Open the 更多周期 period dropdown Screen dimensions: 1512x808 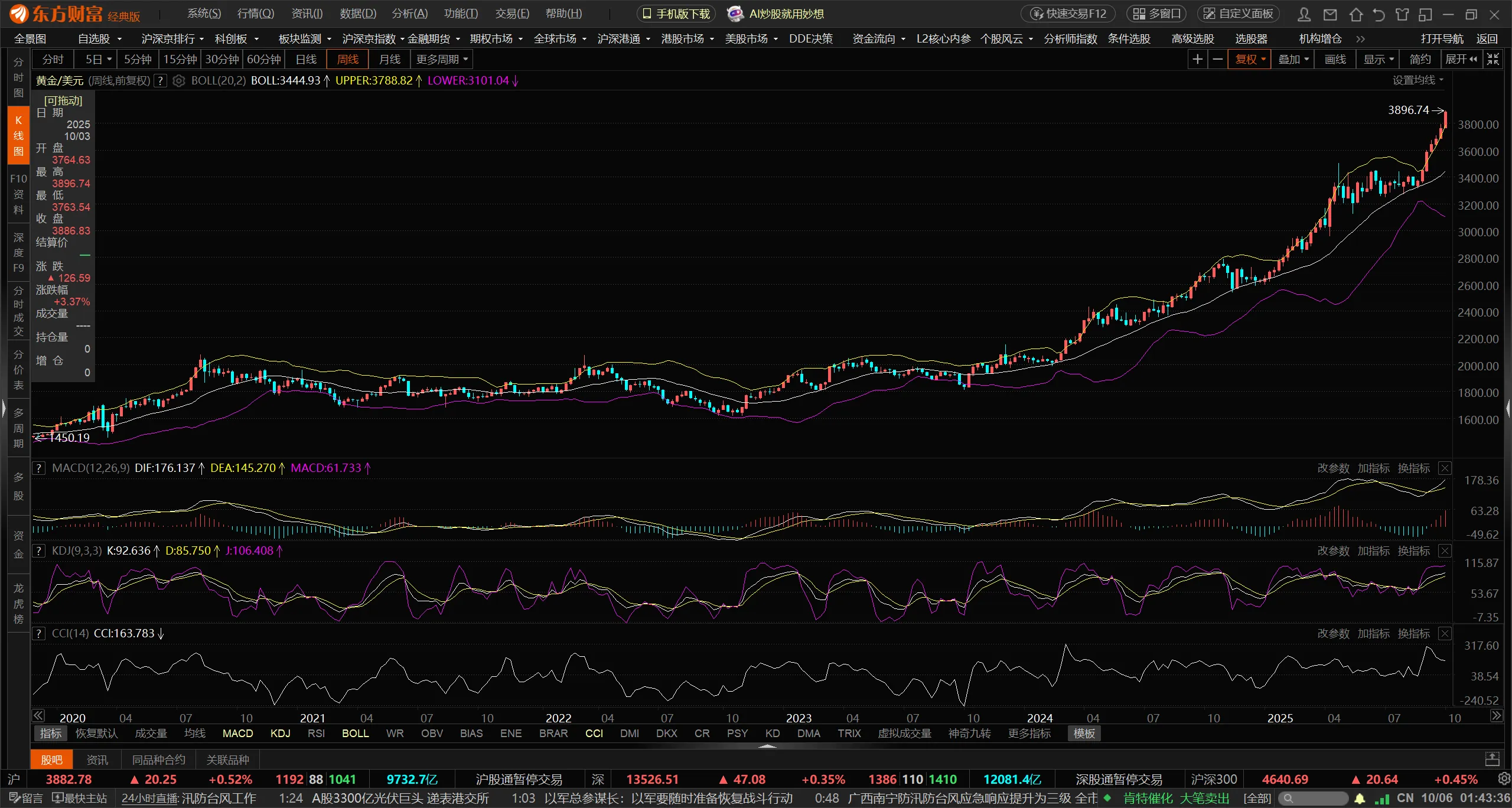coord(442,59)
